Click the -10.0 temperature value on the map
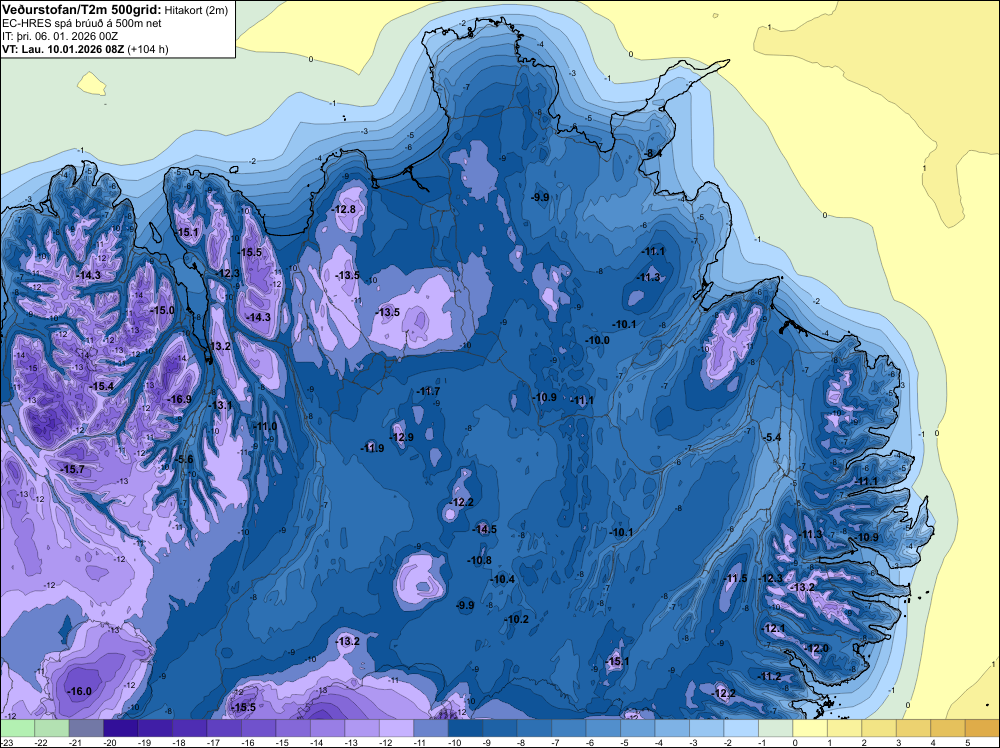This screenshot has width=1000, height=748. coord(598,341)
